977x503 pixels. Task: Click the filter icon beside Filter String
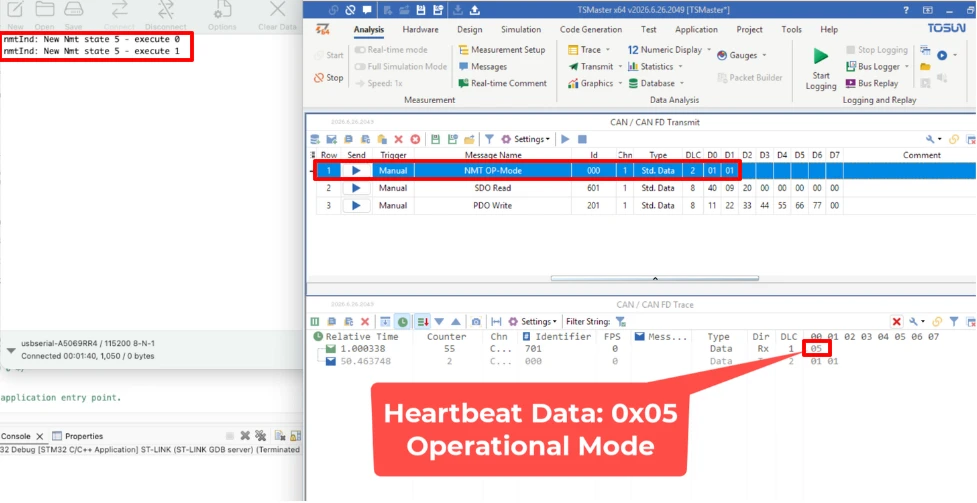tap(620, 322)
